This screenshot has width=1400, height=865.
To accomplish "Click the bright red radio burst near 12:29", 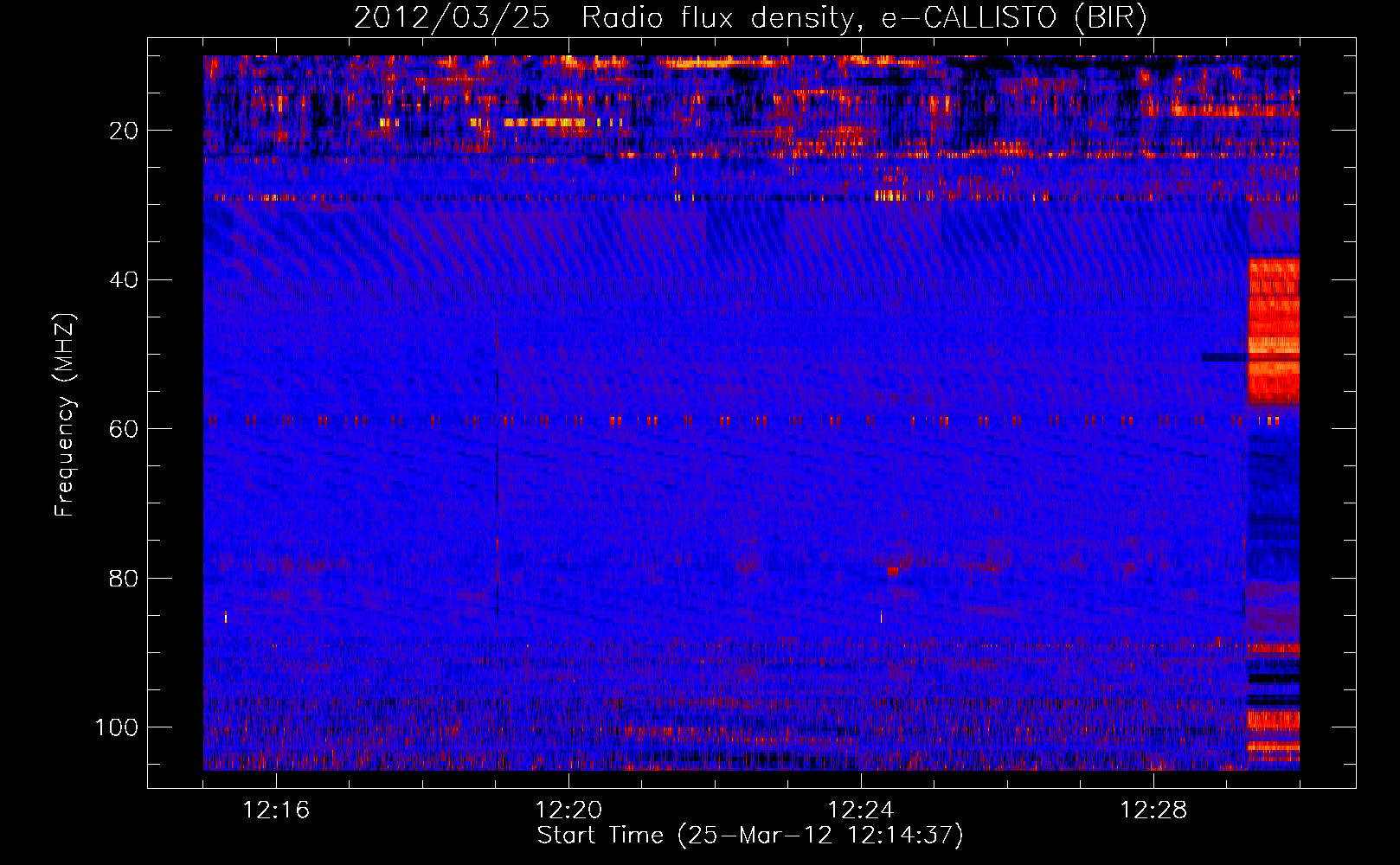I will [x=1273, y=331].
